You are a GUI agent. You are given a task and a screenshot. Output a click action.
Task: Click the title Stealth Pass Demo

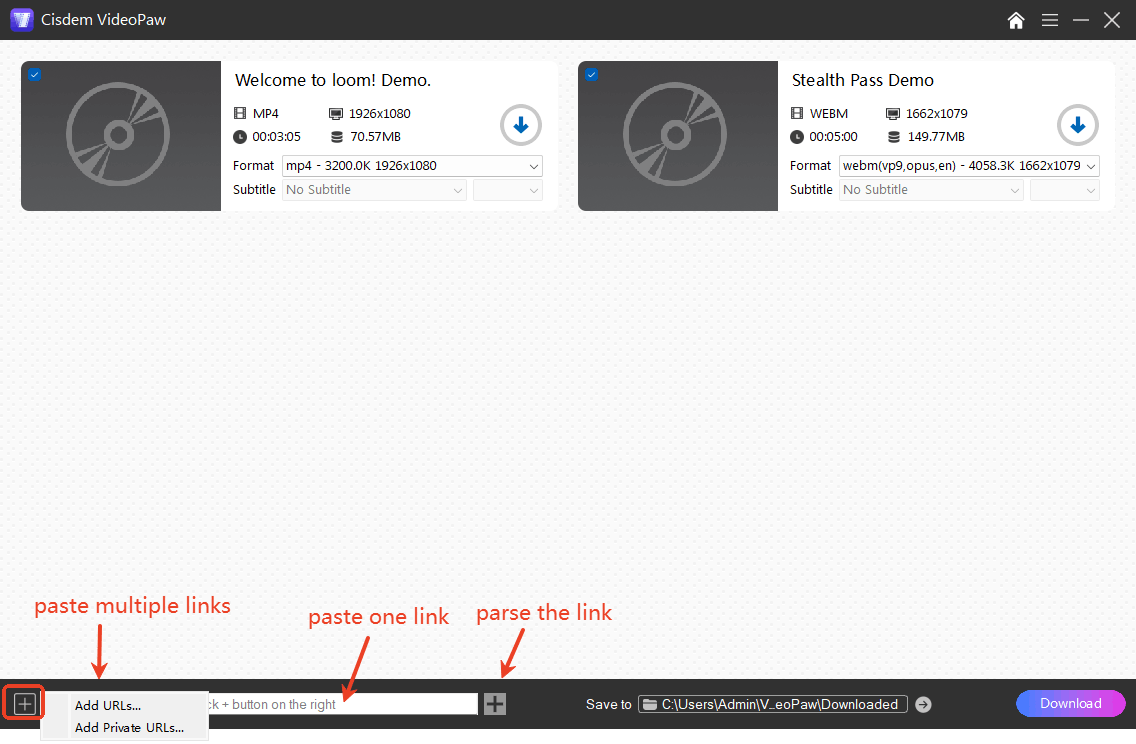click(862, 80)
